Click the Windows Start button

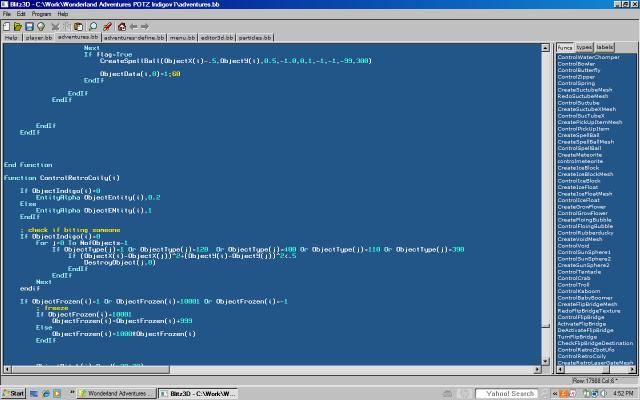click(x=14, y=393)
